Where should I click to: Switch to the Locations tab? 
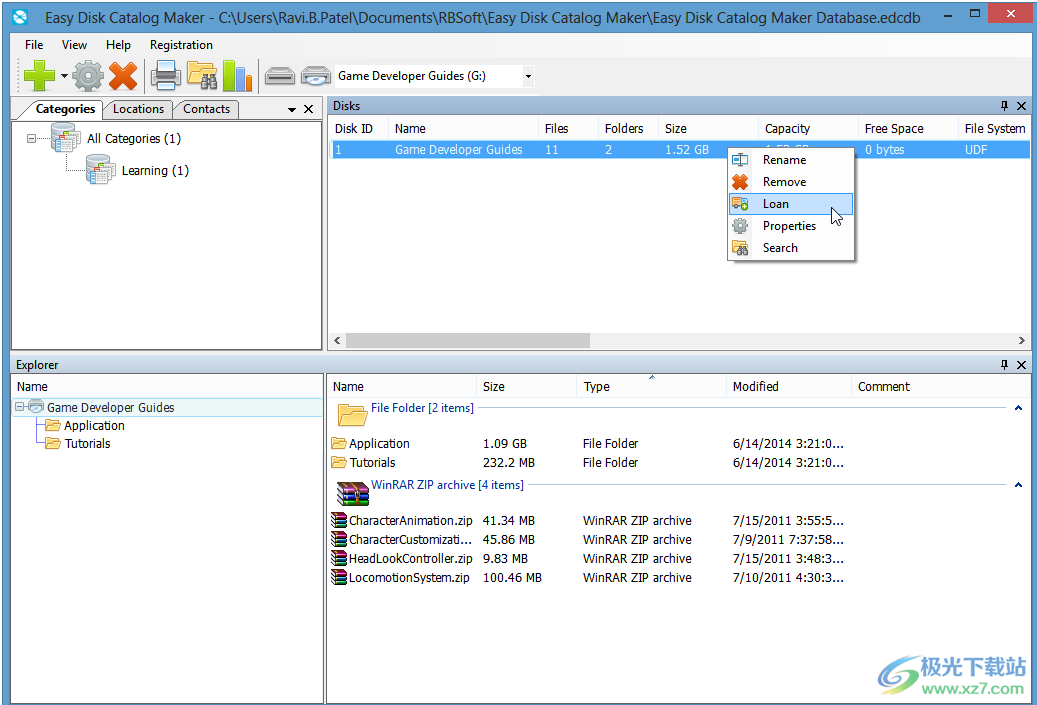[138, 109]
